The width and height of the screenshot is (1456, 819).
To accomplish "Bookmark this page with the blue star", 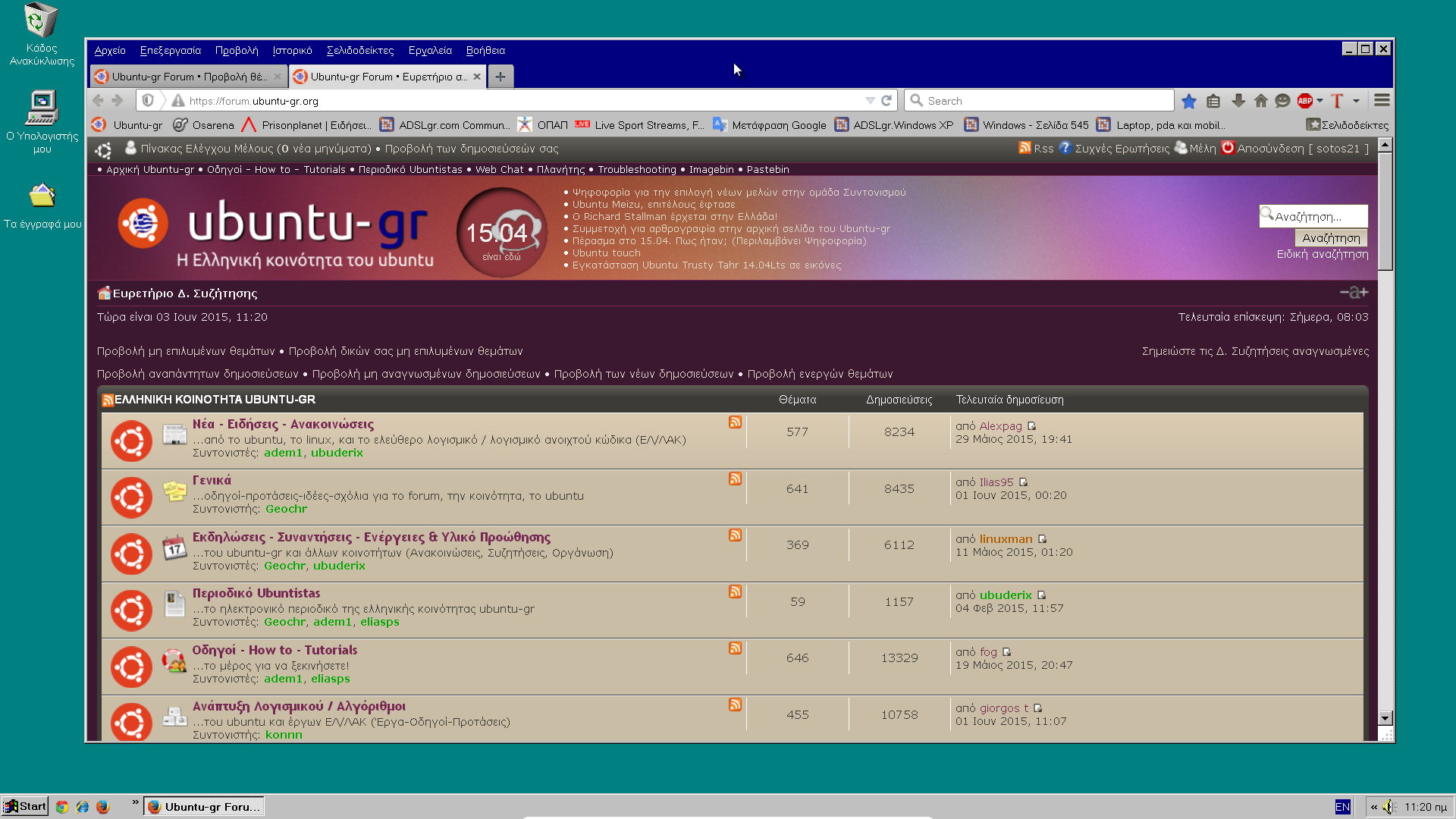I will click(x=1188, y=101).
